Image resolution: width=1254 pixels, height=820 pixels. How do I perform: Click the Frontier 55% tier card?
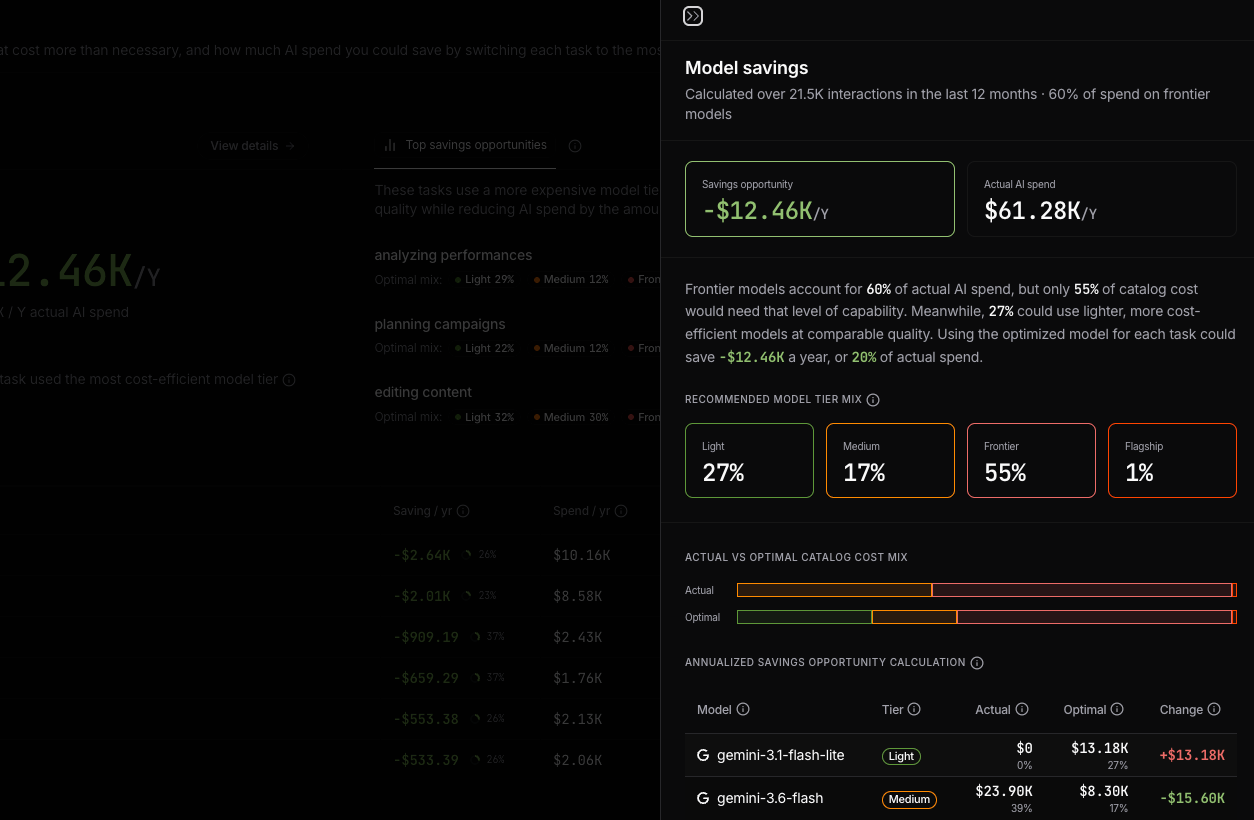pos(1031,460)
